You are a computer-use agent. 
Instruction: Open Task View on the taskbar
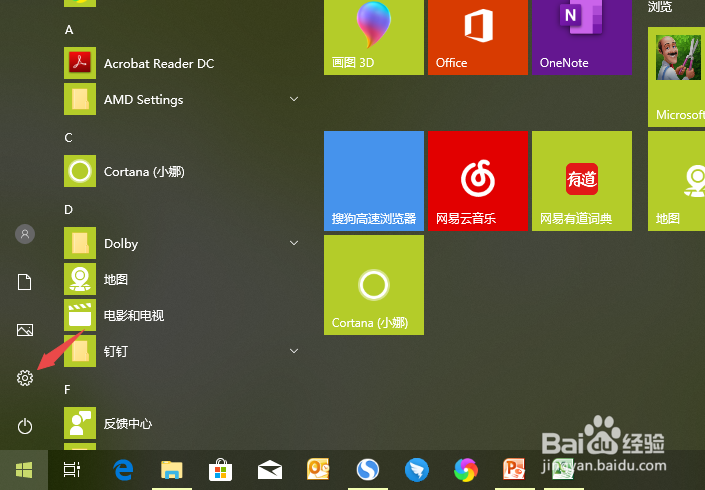point(72,470)
